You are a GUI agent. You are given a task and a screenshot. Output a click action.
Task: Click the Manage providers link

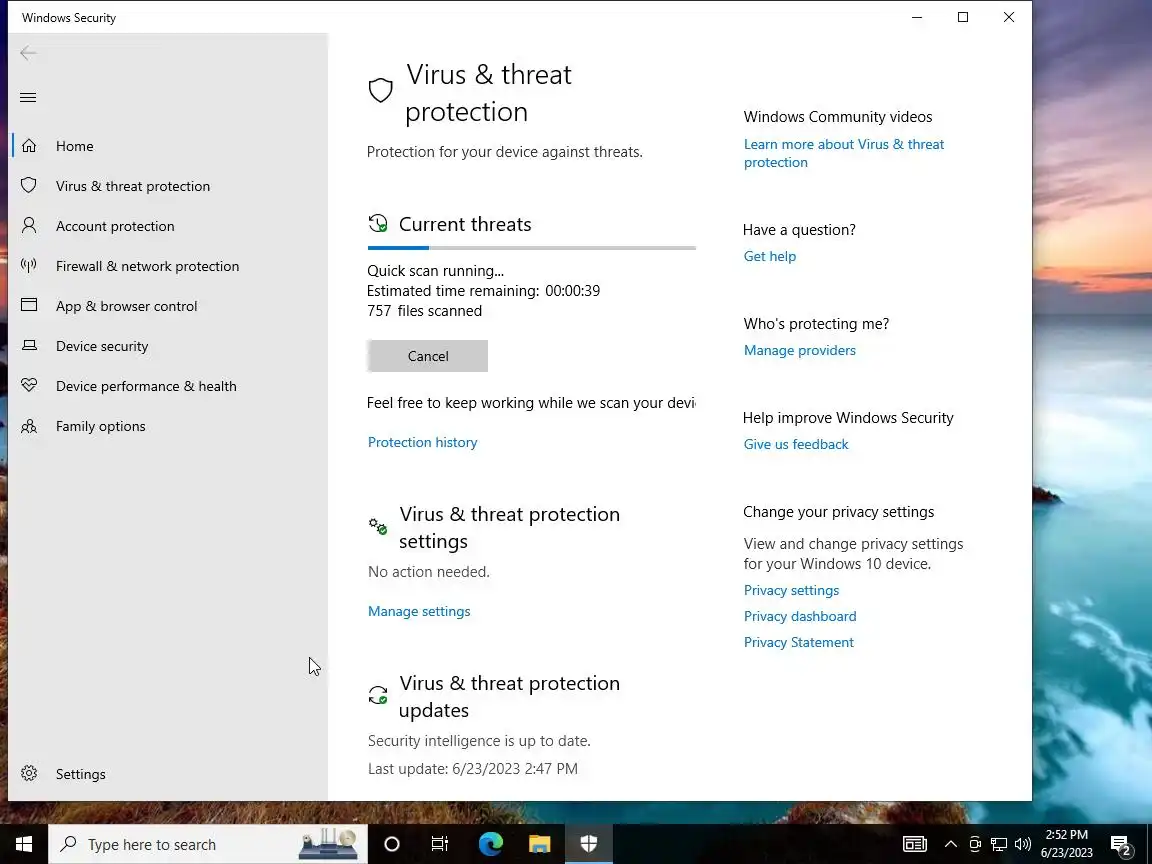coord(799,350)
